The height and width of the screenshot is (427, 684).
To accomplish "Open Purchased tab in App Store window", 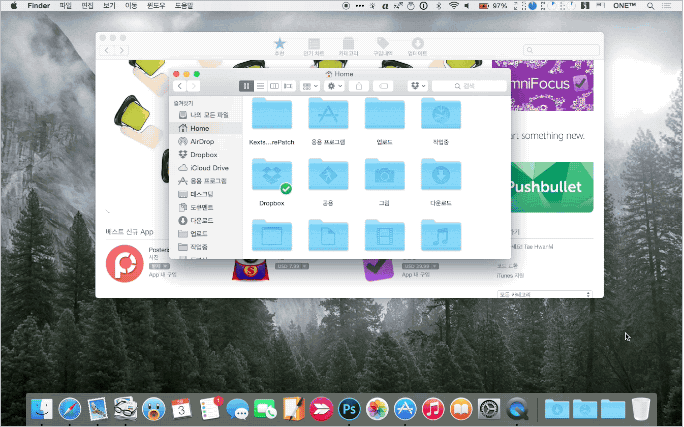I will (383, 47).
